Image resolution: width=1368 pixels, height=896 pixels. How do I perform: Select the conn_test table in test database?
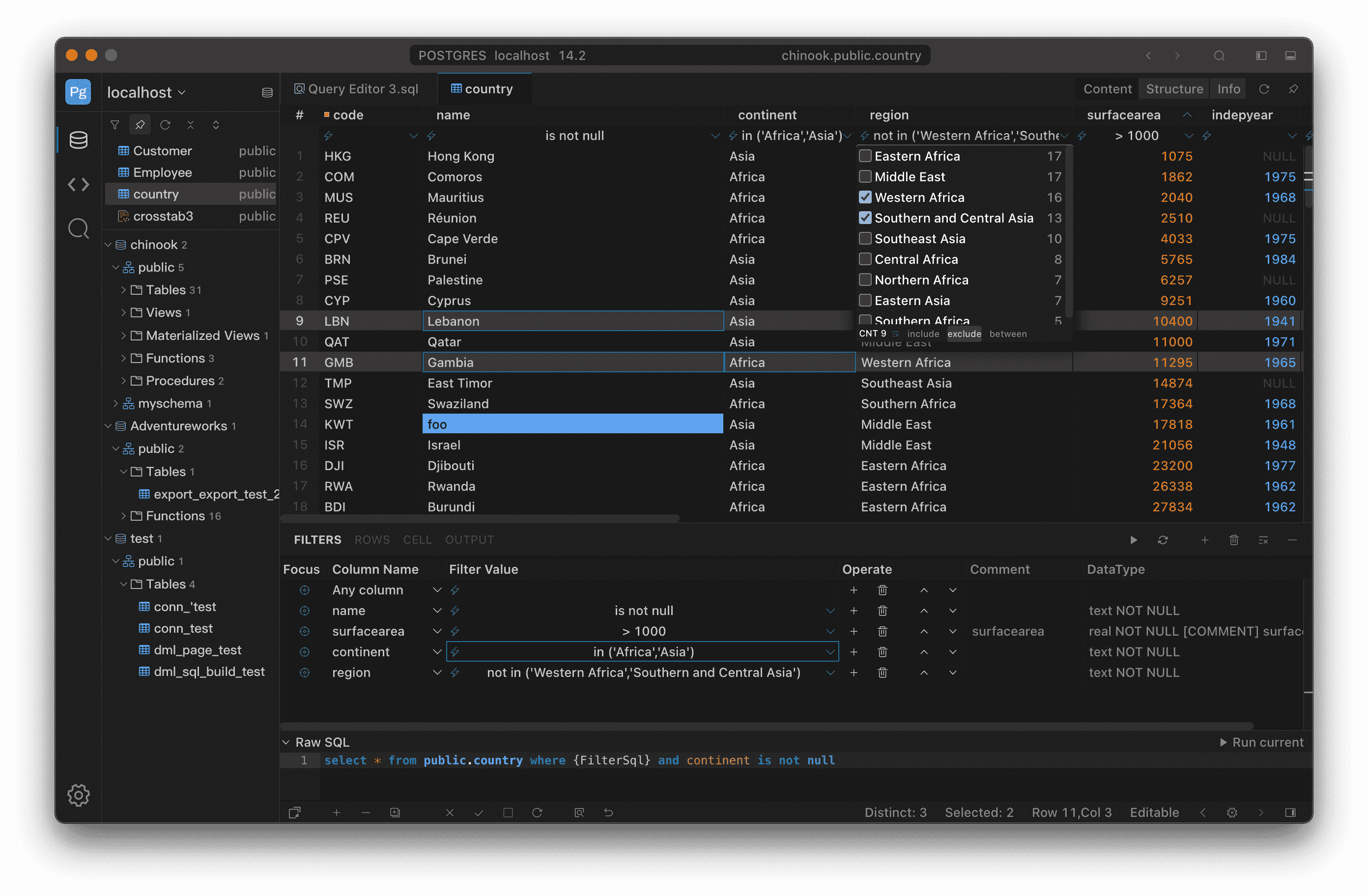[183, 628]
